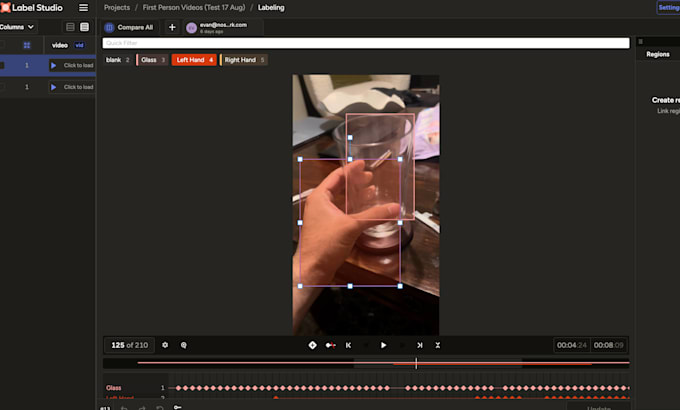Open the hamburger menu next to Label Studio
This screenshot has height=410, width=680.
pyautogui.click(x=83, y=8)
